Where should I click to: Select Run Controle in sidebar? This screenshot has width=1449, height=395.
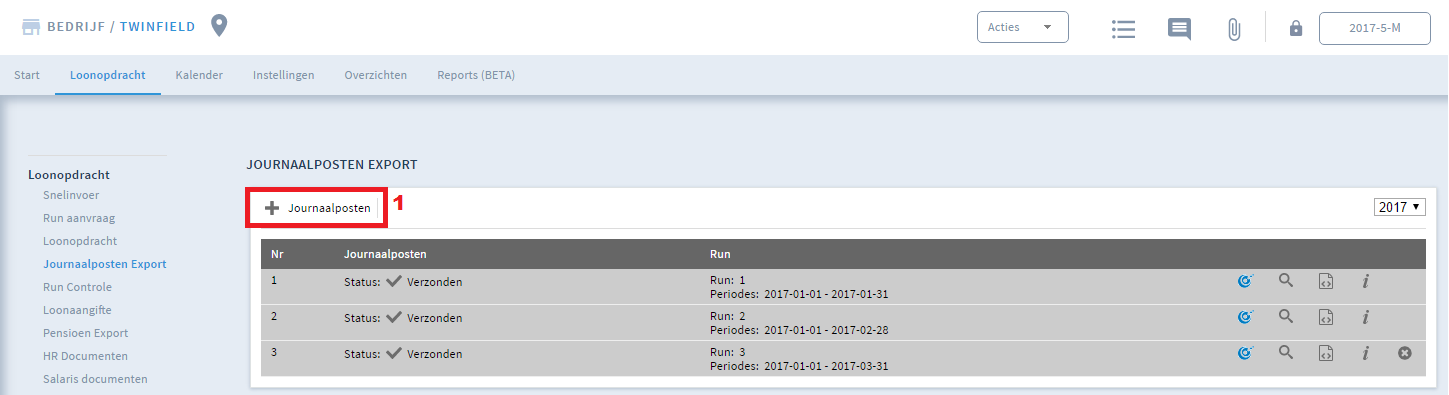[x=78, y=287]
